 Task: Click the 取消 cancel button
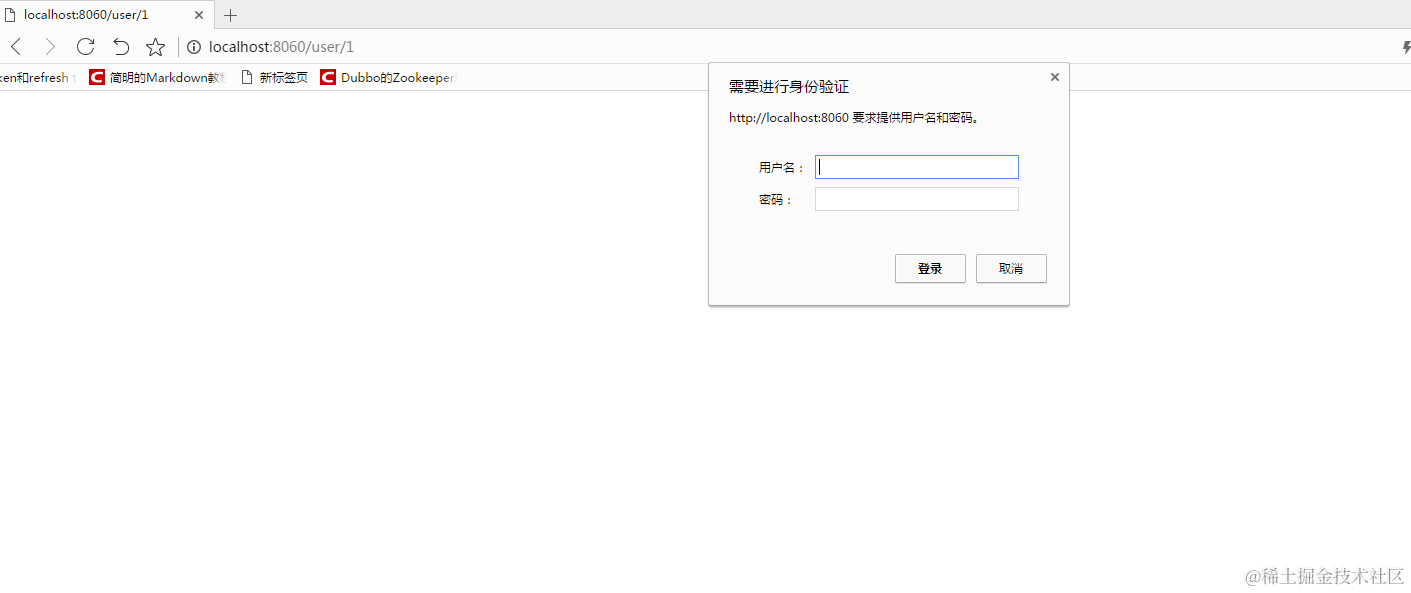click(x=1010, y=268)
